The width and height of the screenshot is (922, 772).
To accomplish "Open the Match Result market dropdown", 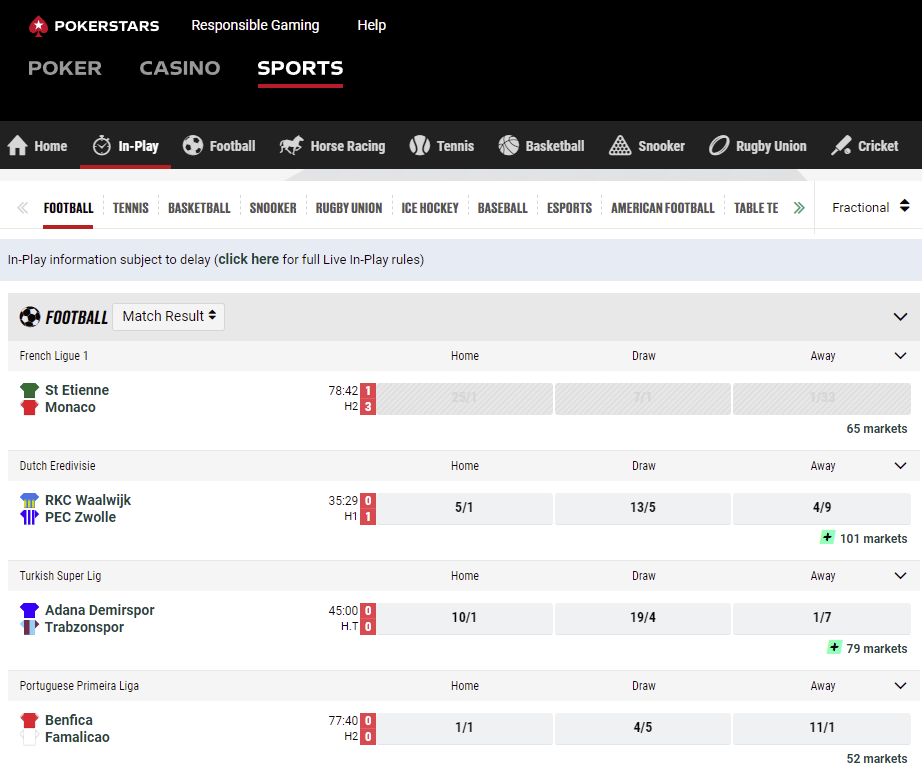I will [169, 316].
